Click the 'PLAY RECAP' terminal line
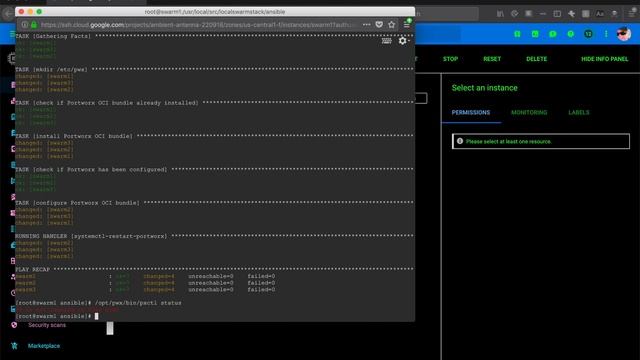The height and width of the screenshot is (360, 640). 32,269
